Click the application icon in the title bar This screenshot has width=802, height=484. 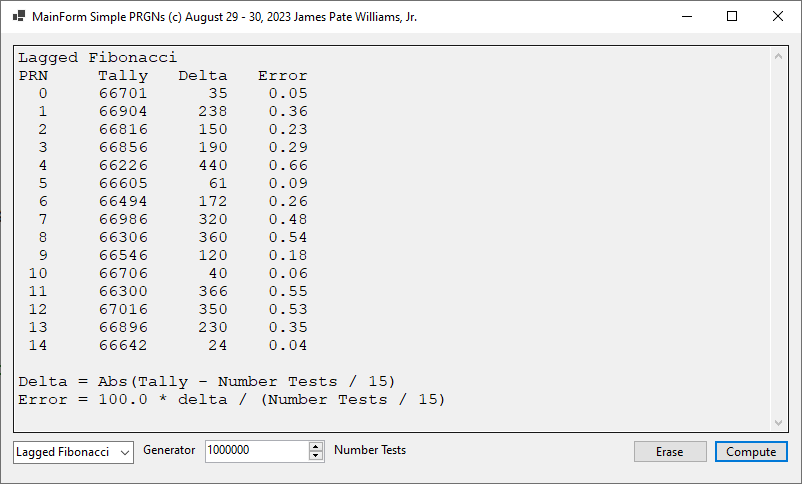tap(18, 17)
